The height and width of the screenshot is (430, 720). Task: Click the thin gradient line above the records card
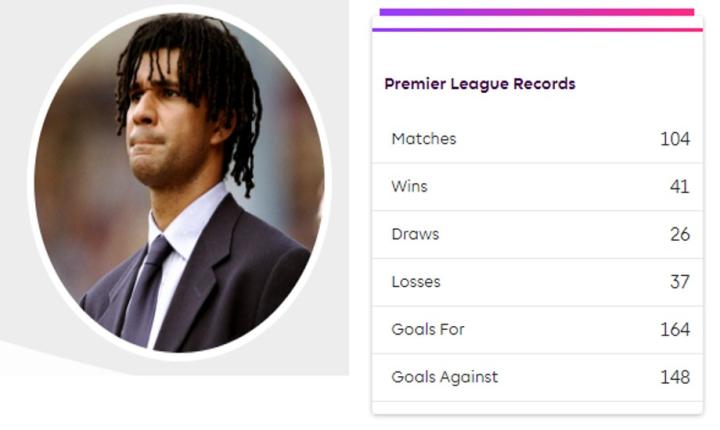(536, 29)
